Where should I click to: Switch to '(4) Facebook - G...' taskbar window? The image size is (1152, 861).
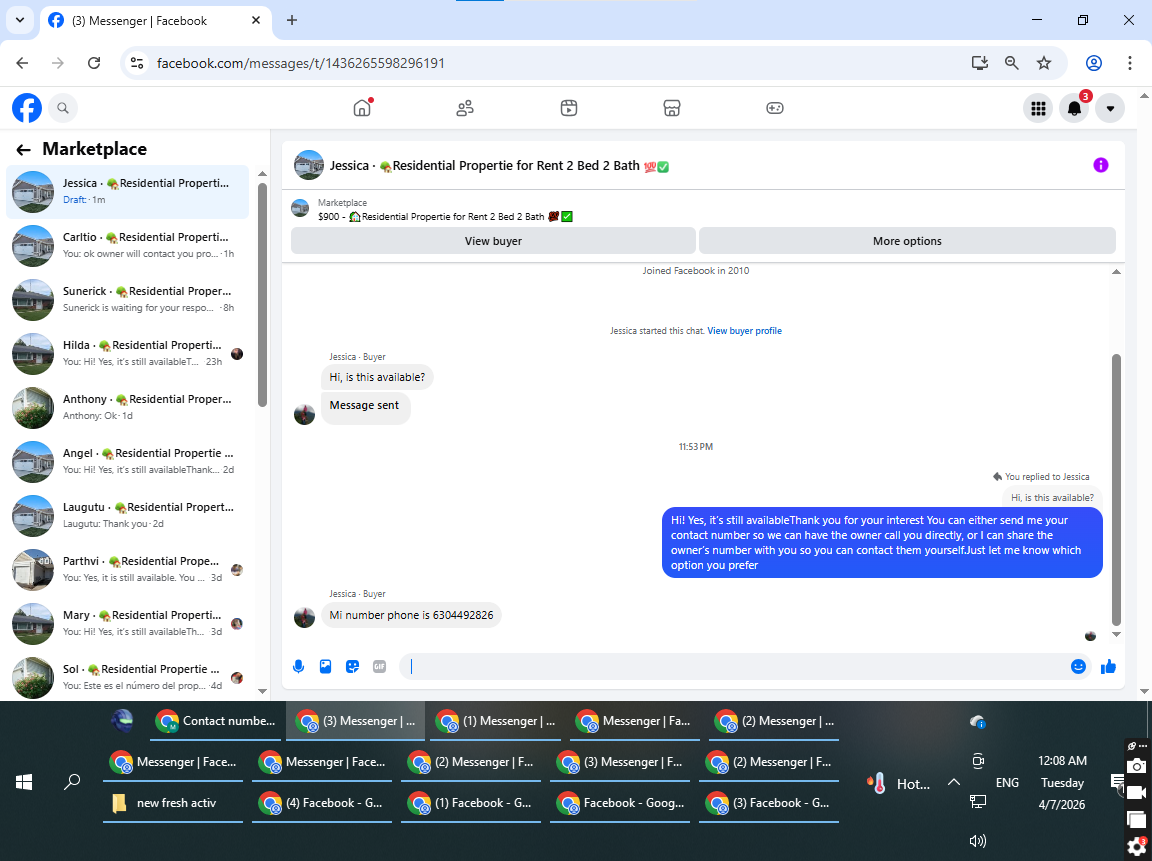point(322,803)
